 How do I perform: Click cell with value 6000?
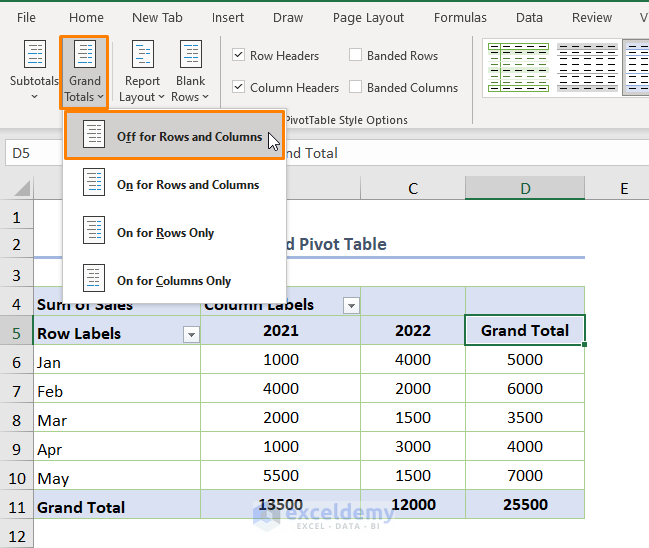[525, 388]
